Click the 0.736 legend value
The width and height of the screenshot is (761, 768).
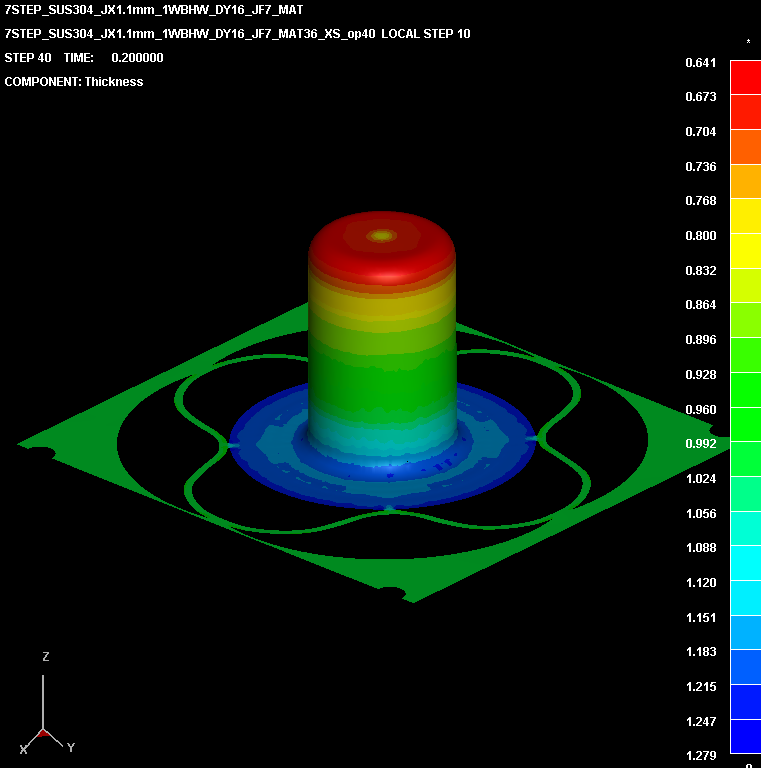pyautogui.click(x=700, y=167)
